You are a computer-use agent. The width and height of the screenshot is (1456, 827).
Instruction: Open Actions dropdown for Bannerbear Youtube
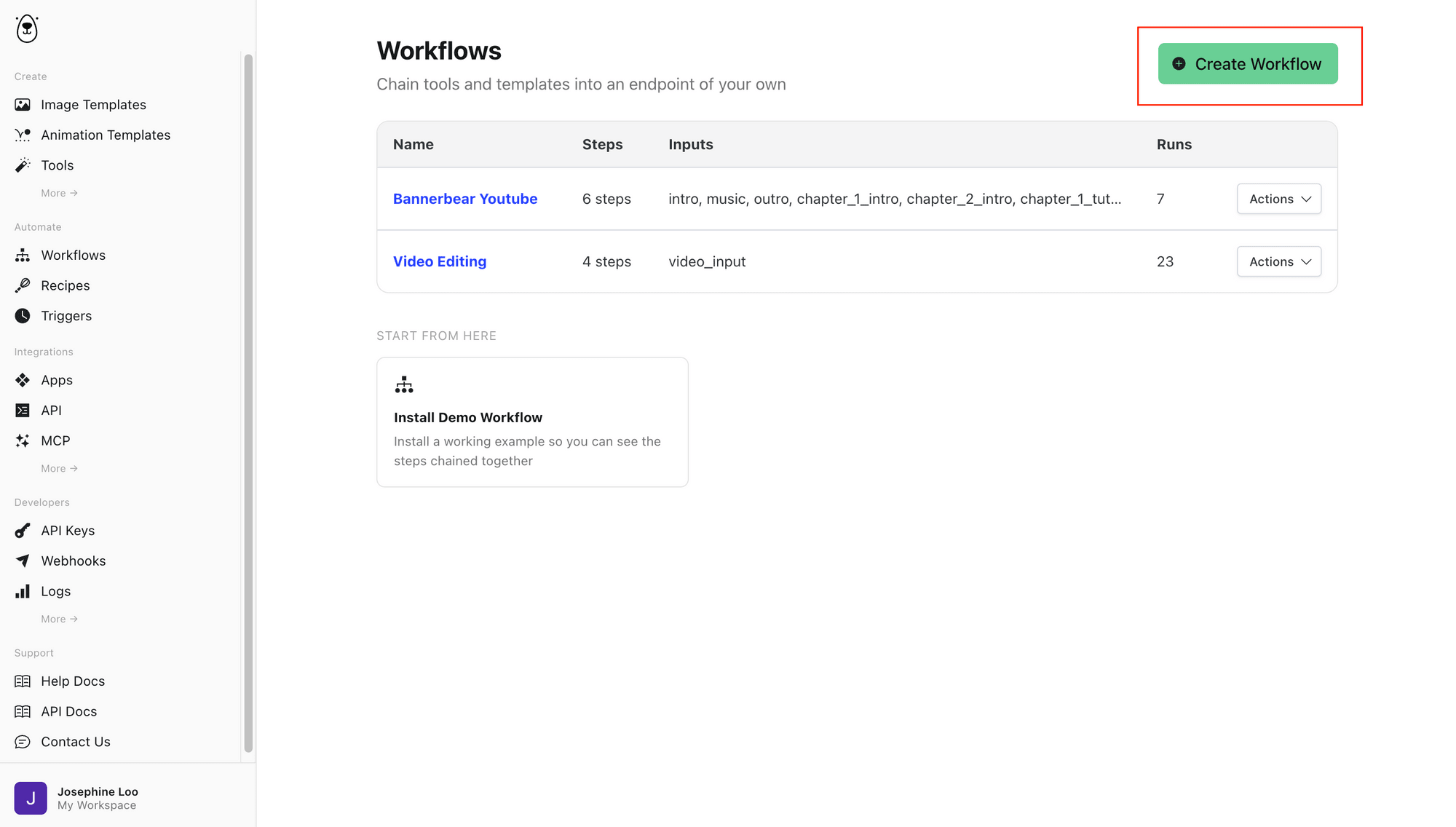point(1279,199)
